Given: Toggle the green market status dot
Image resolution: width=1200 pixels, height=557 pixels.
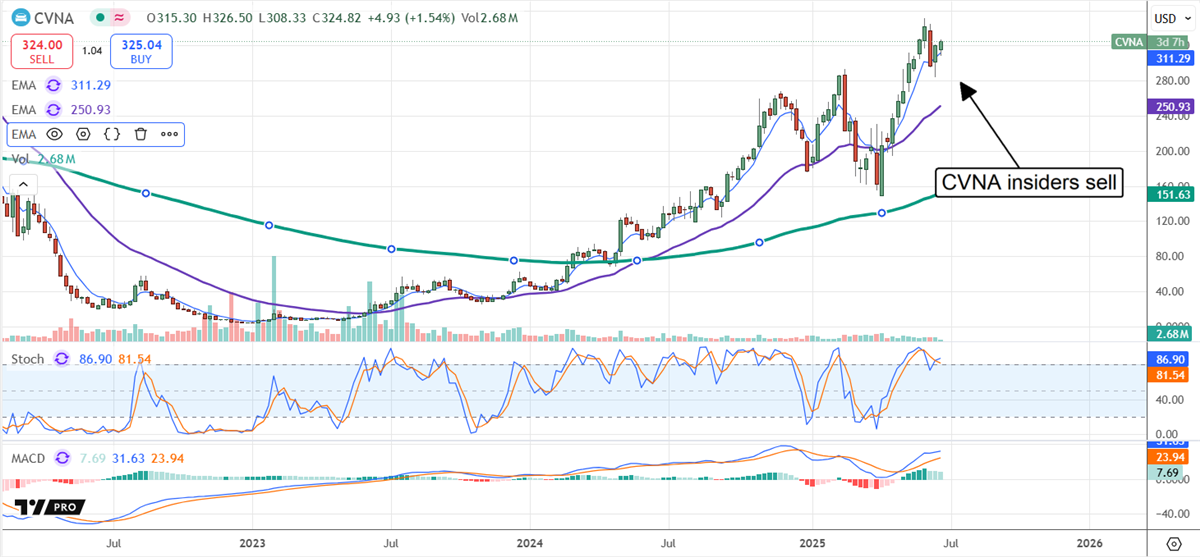Looking at the screenshot, I should (100, 18).
